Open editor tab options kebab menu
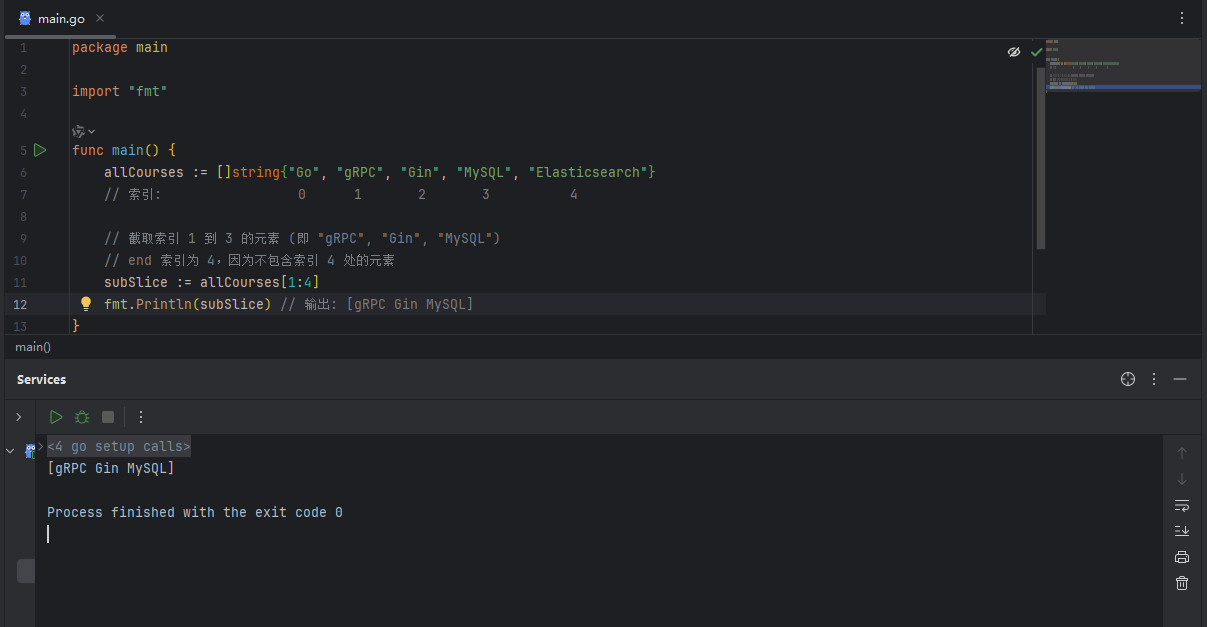1207x627 pixels. tap(1182, 18)
